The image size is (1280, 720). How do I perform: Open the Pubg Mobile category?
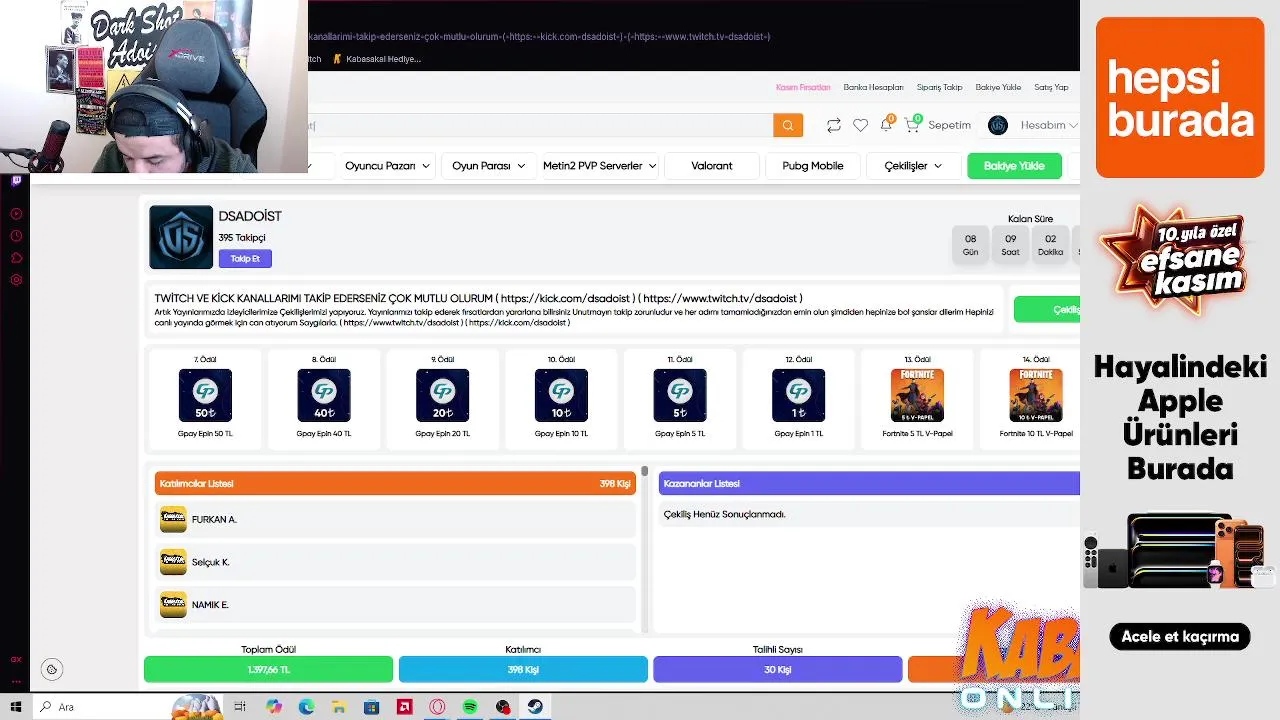813,166
